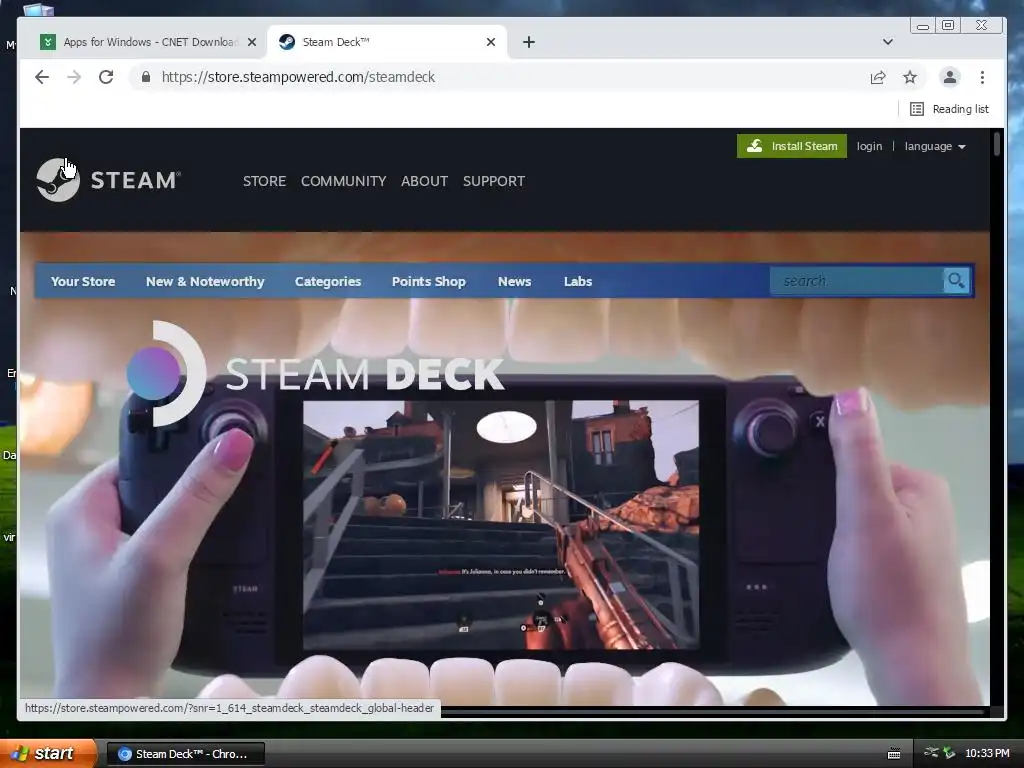Go to the ABOUT page

click(424, 181)
